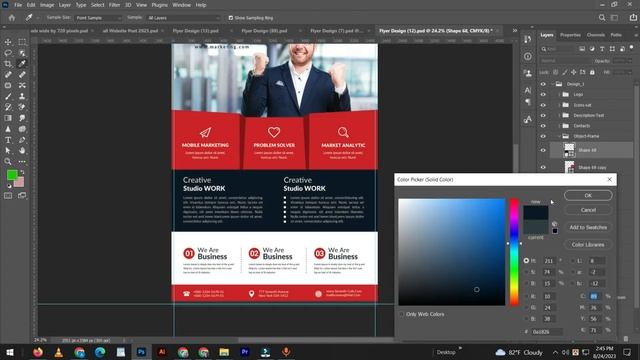
Task: Click swap foreground/background colors arrow
Action: pyautogui.click(x=22, y=172)
